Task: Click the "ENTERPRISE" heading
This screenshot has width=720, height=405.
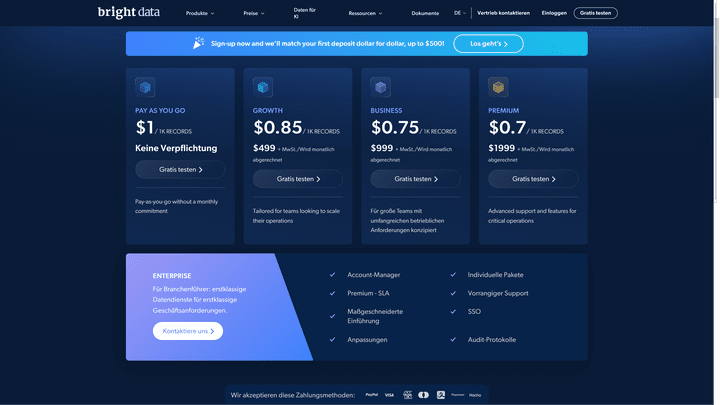Action: click(172, 276)
